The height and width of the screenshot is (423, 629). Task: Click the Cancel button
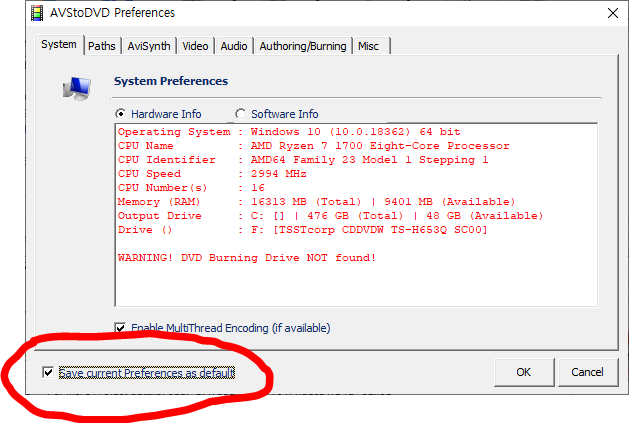pyautogui.click(x=587, y=372)
